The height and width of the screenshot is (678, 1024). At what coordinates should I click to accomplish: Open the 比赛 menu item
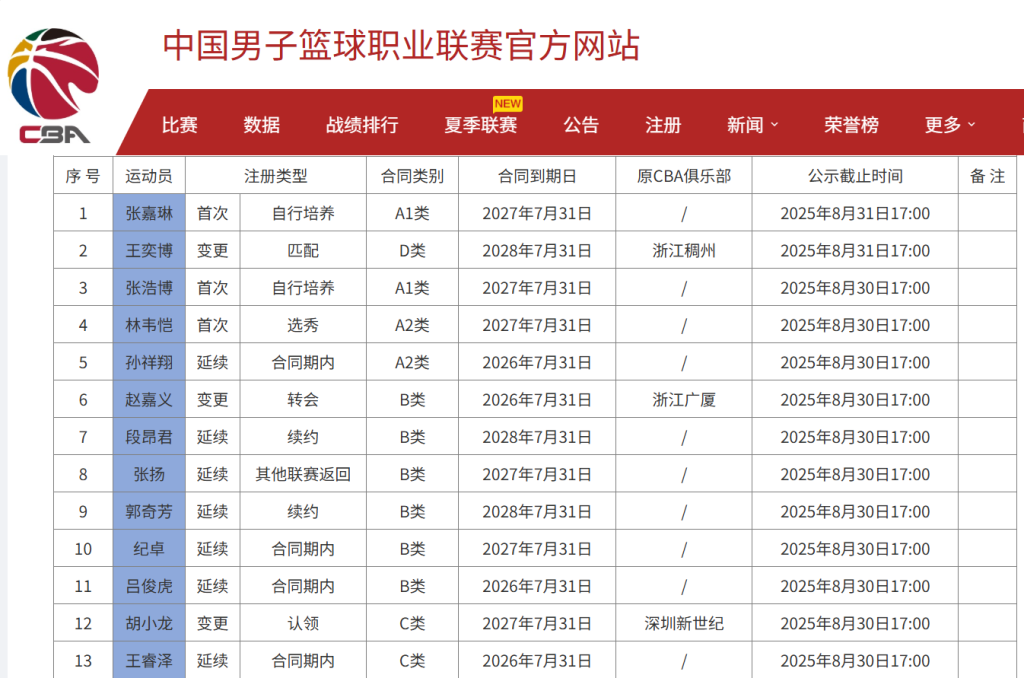[x=181, y=125]
